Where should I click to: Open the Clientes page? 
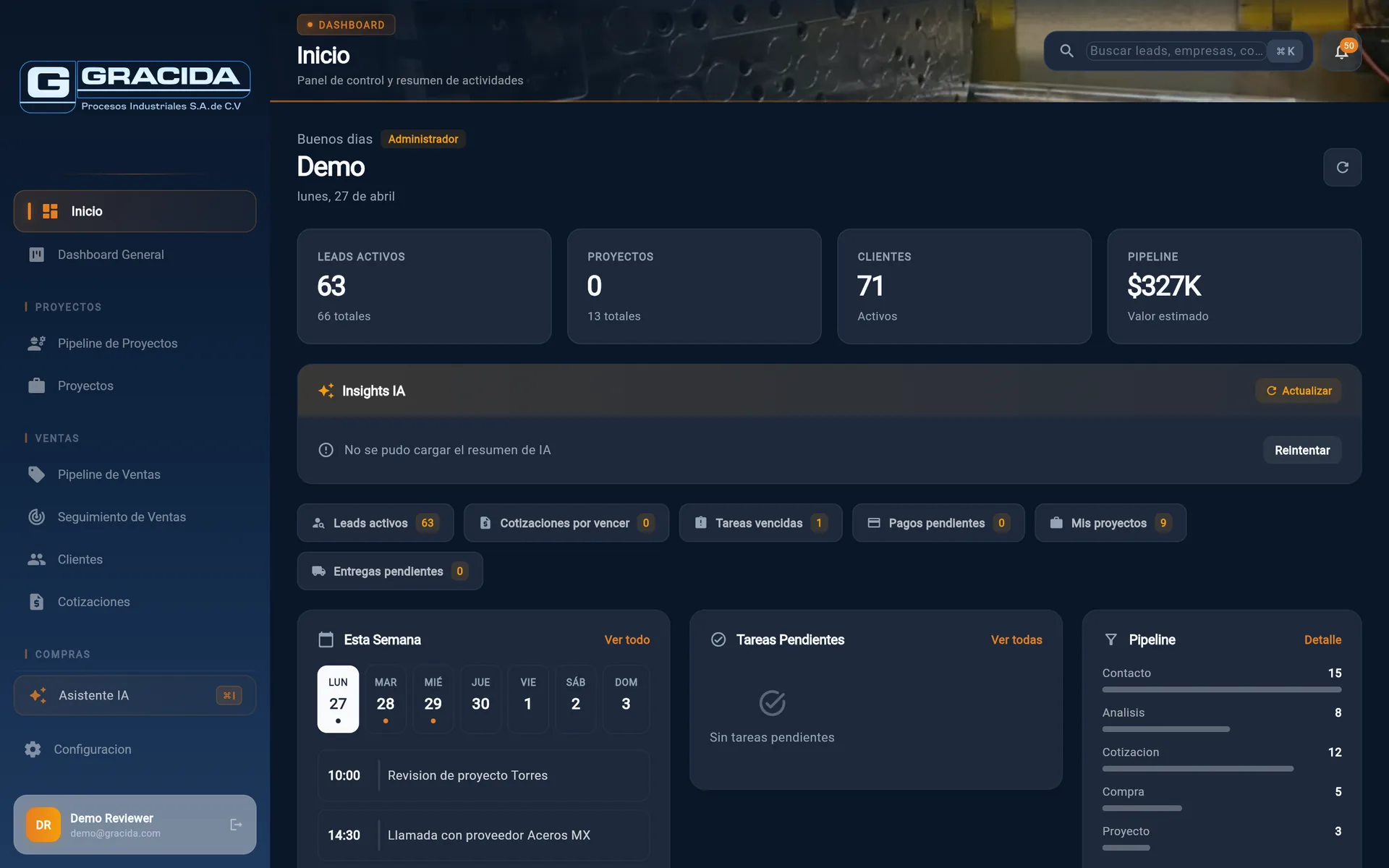pos(135,559)
